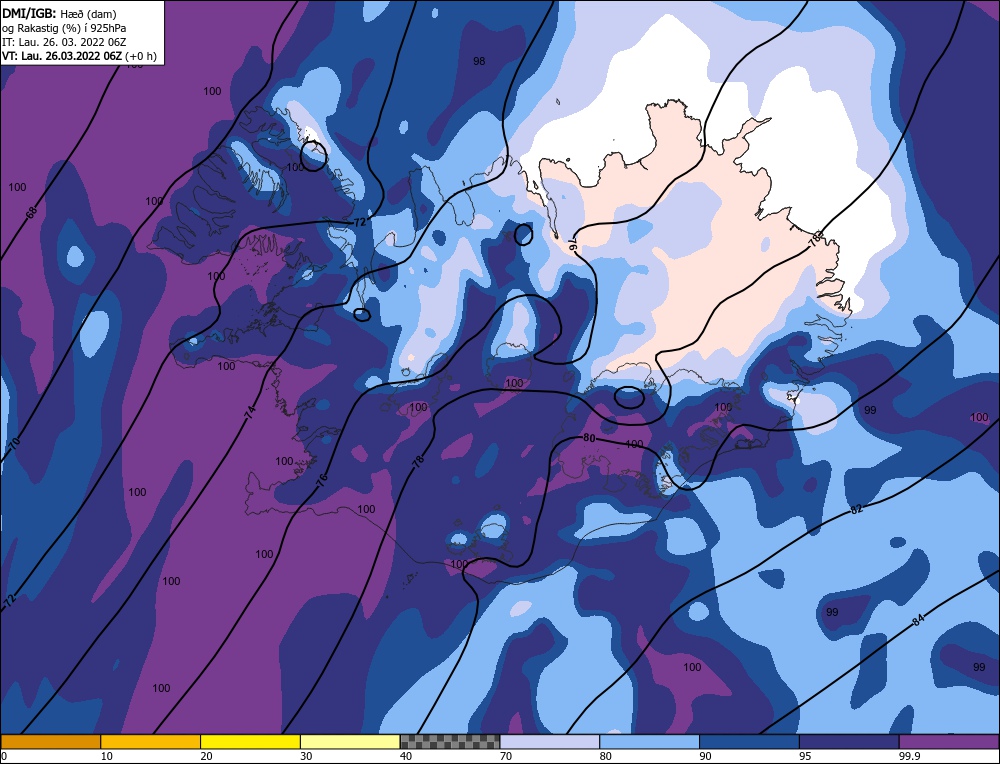This screenshot has width=1000, height=764.
Task: Click the "68" contour label
Action: [x=31, y=213]
